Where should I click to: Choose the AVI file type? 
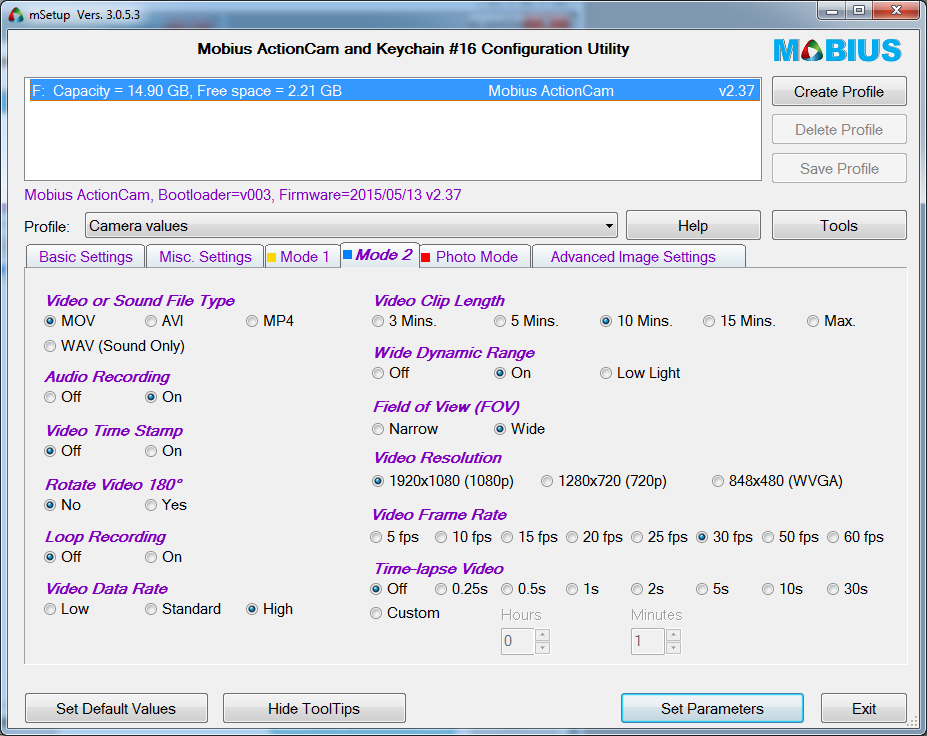point(164,321)
